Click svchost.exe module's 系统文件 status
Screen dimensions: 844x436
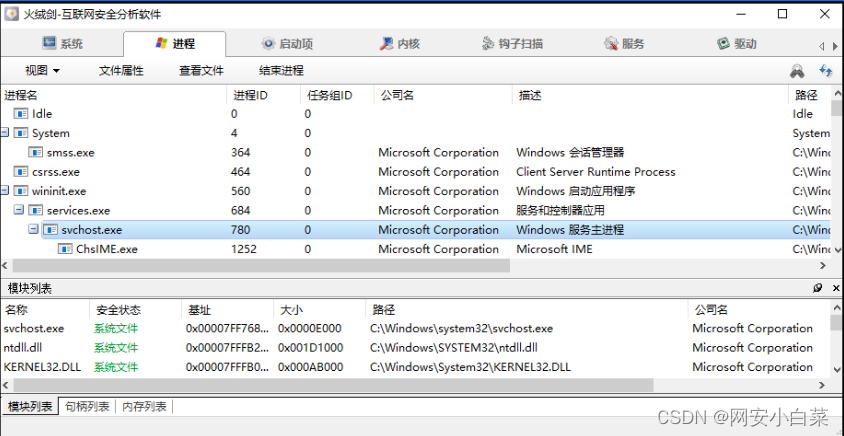coord(116,328)
